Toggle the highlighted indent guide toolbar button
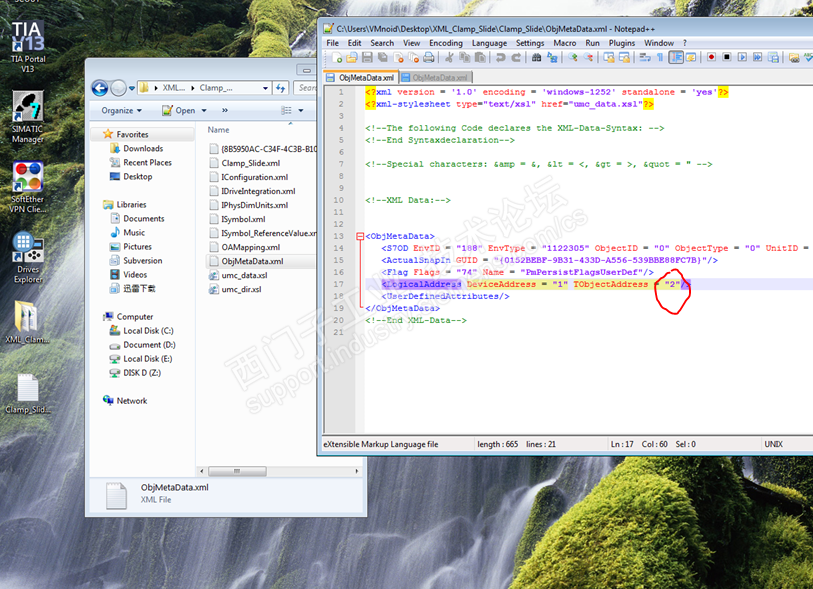This screenshot has width=813, height=589. point(677,58)
